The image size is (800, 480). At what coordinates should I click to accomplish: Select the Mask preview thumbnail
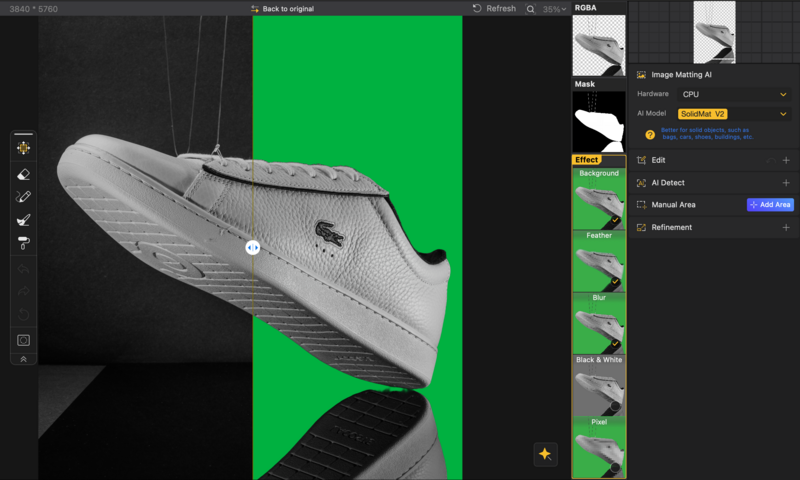click(599, 121)
